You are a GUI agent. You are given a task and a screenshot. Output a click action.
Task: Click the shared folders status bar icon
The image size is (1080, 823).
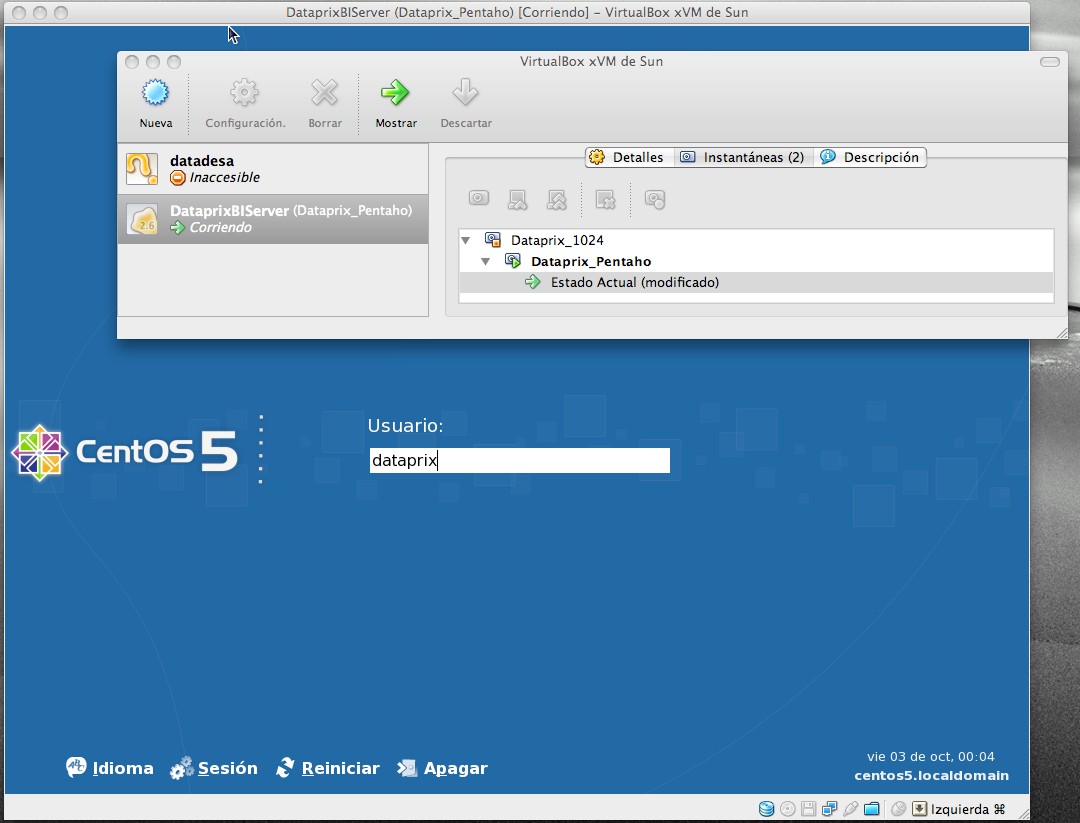(872, 808)
